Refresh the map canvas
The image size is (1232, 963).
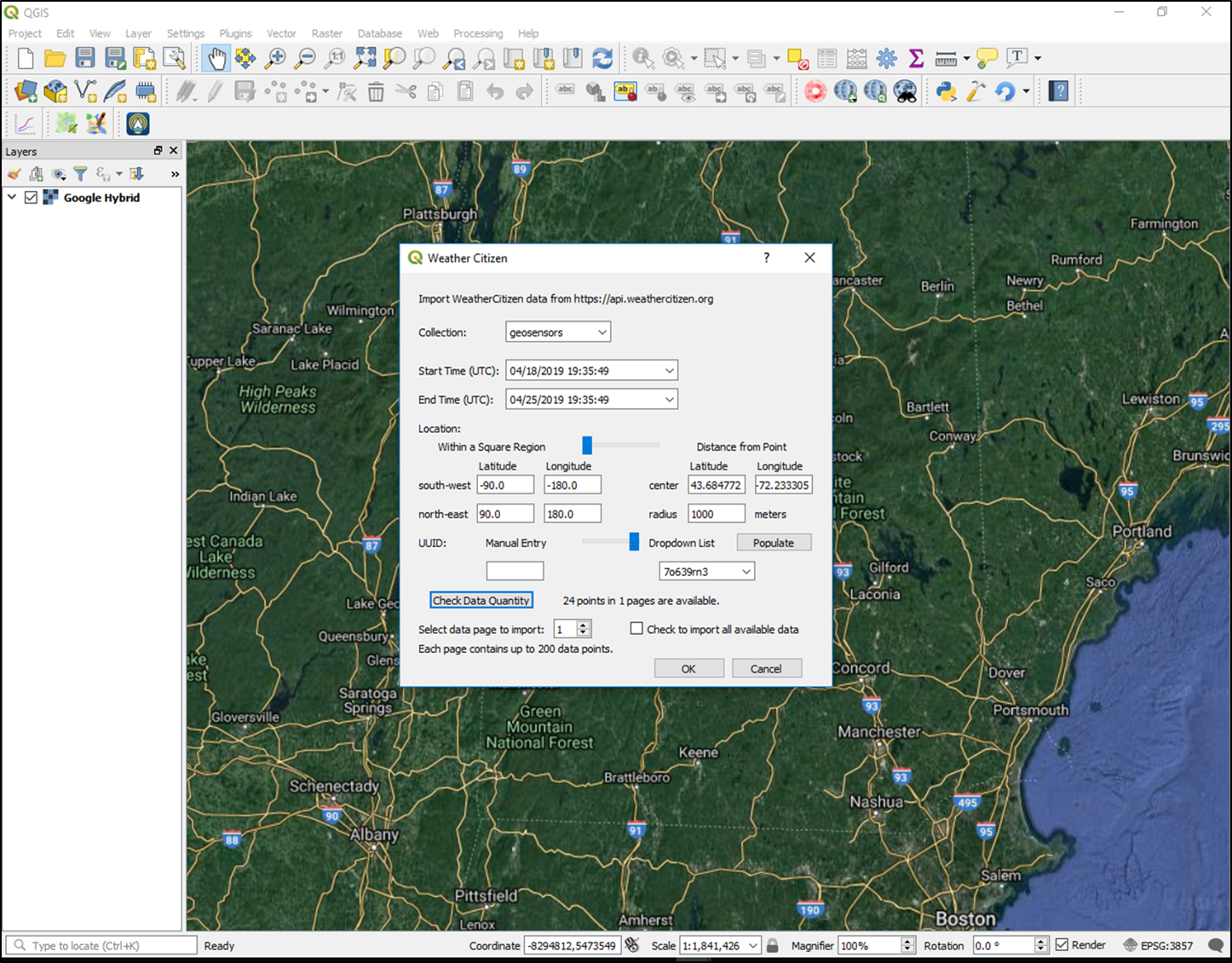pyautogui.click(x=602, y=58)
